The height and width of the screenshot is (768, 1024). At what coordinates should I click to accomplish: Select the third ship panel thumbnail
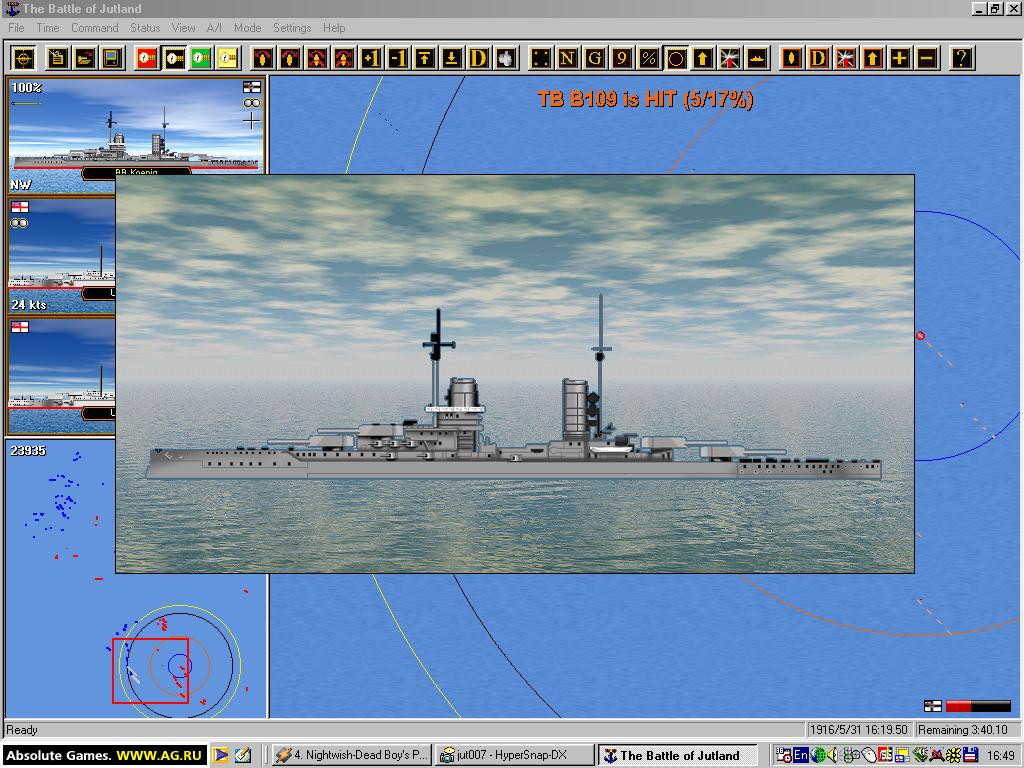pyautogui.click(x=61, y=376)
